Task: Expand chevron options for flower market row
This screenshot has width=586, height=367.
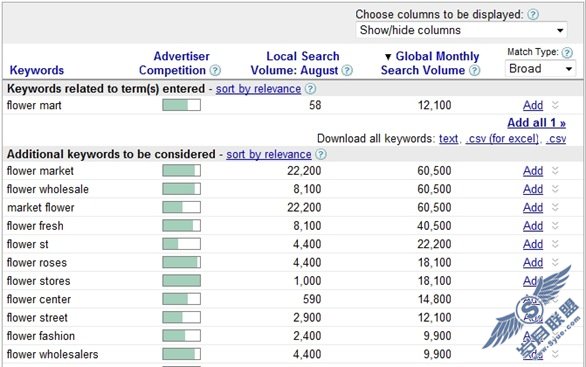Action: (555, 170)
